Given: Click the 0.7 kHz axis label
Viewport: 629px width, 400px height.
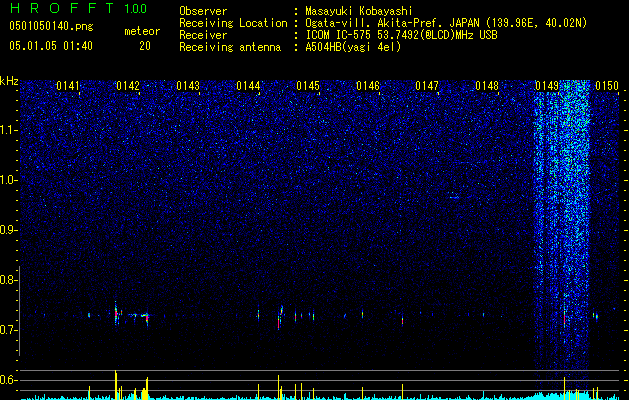Looking at the screenshot, I should coord(9,330).
